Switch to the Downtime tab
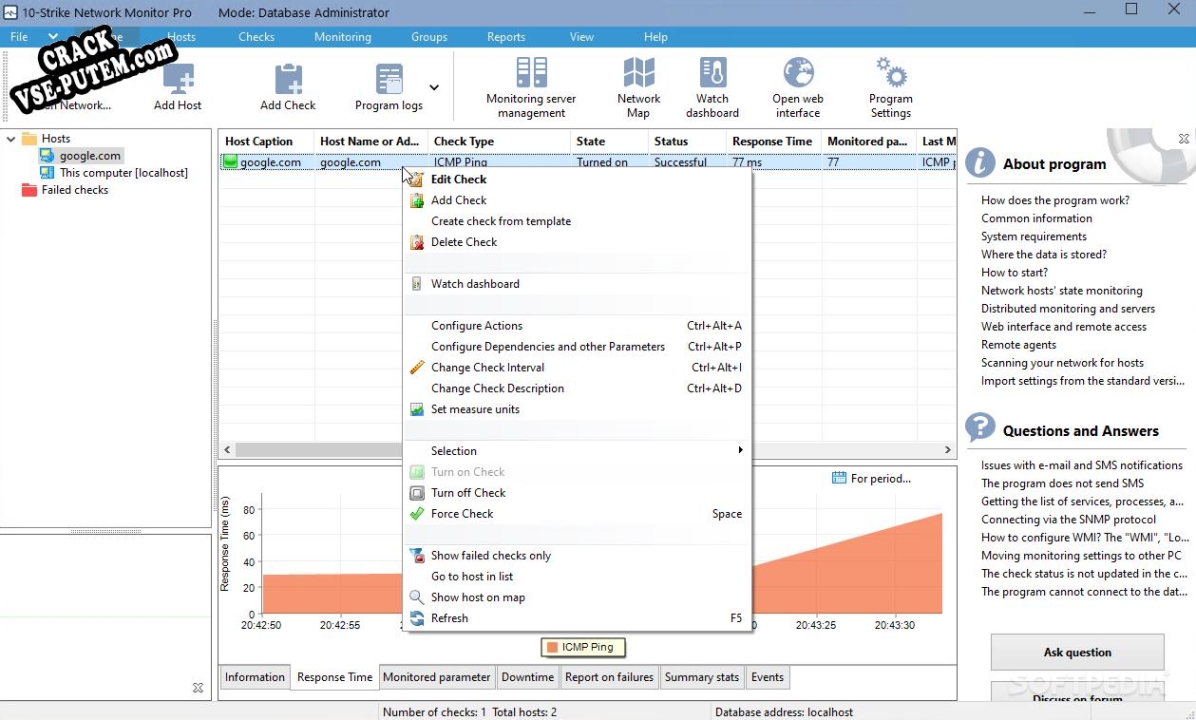This screenshot has height=720, width=1196. point(528,677)
